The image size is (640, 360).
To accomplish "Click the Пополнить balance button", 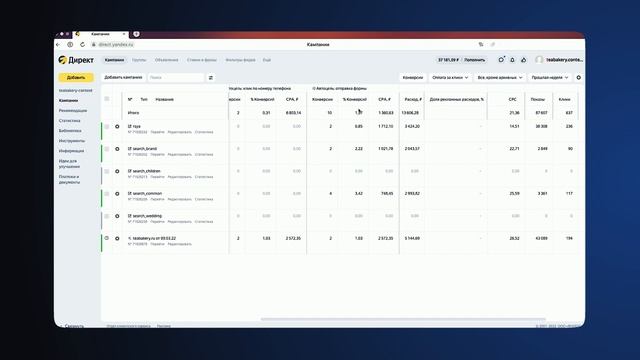I will [474, 60].
